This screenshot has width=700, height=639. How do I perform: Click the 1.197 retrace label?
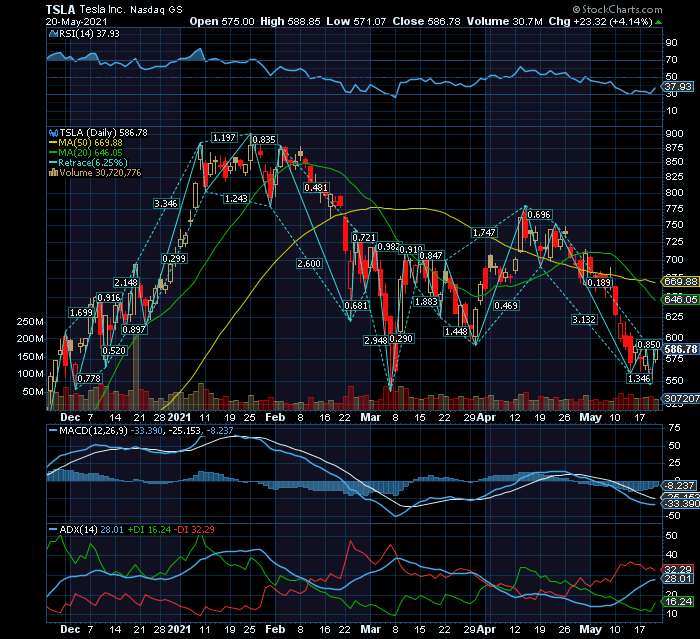tap(224, 138)
